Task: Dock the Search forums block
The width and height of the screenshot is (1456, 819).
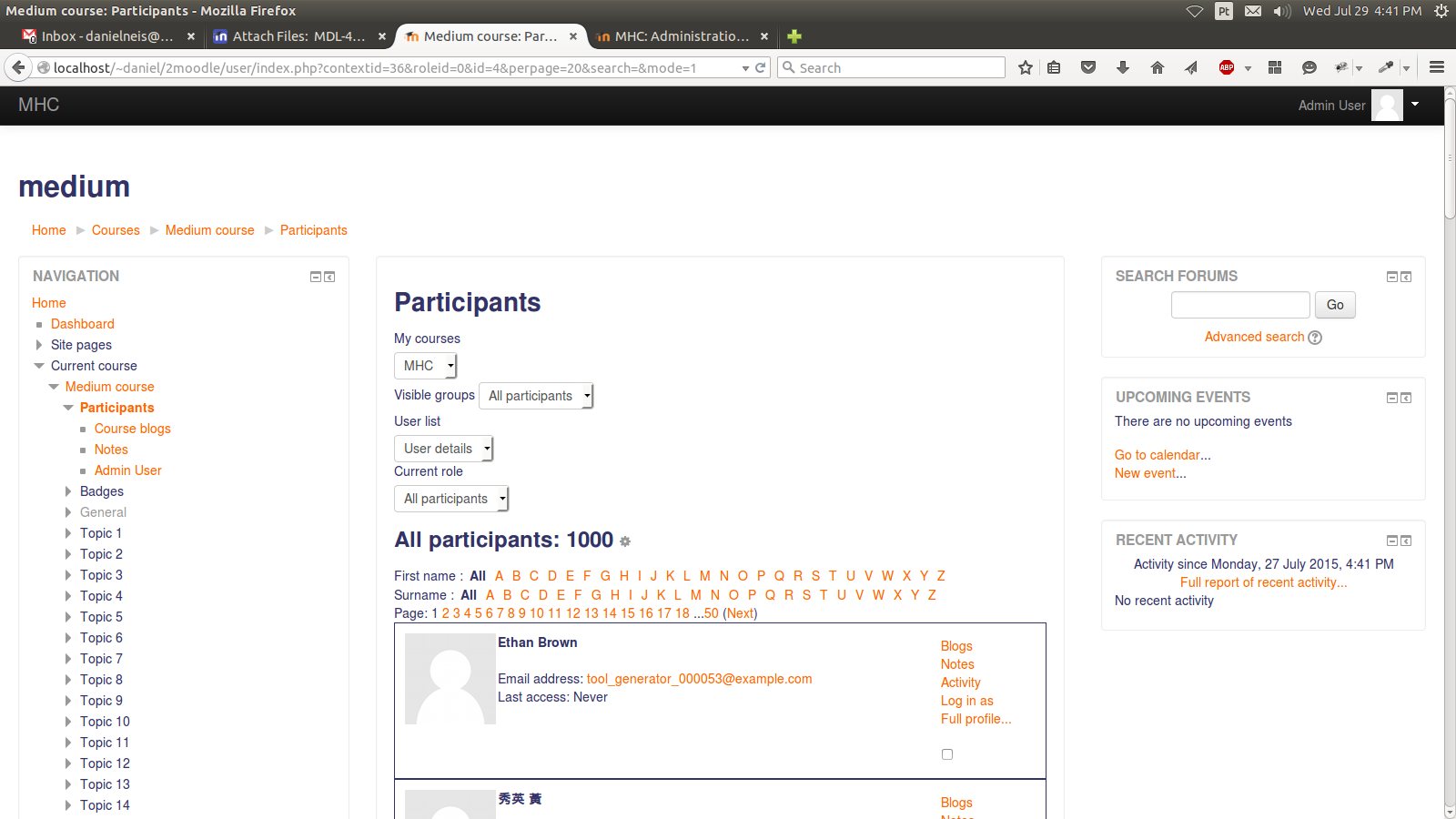Action: coord(1406,277)
